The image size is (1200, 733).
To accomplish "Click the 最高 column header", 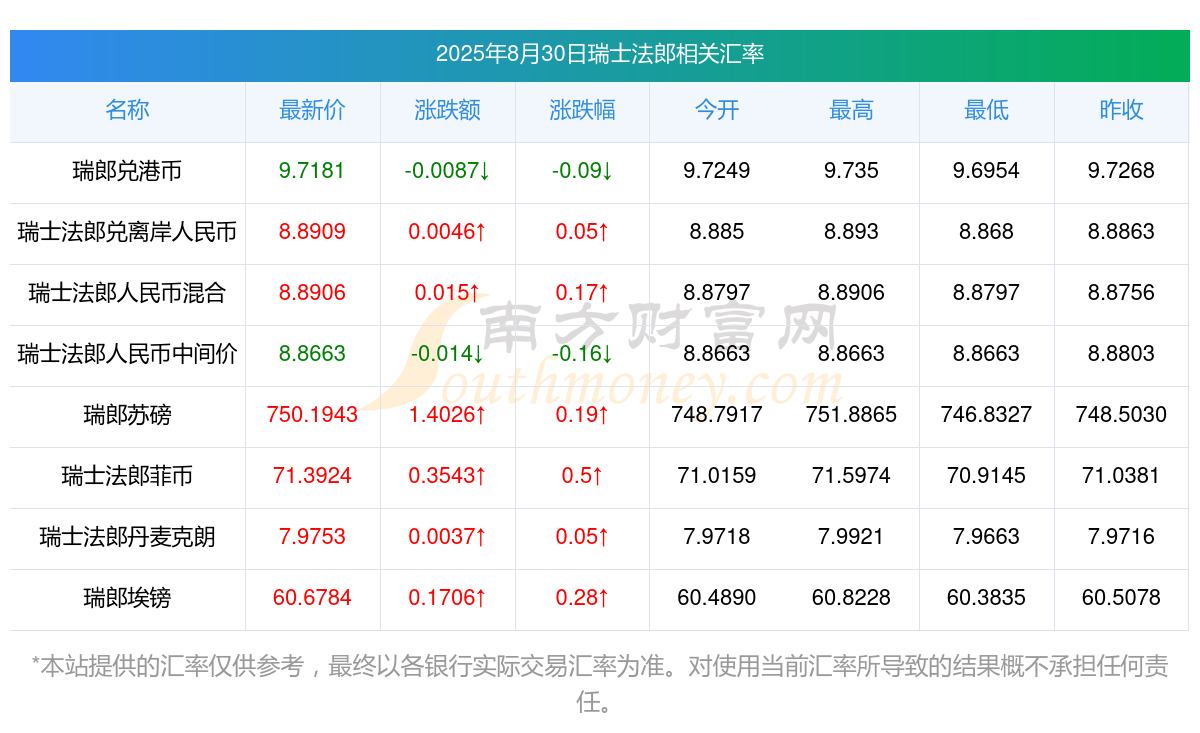I will pyautogui.click(x=851, y=110).
